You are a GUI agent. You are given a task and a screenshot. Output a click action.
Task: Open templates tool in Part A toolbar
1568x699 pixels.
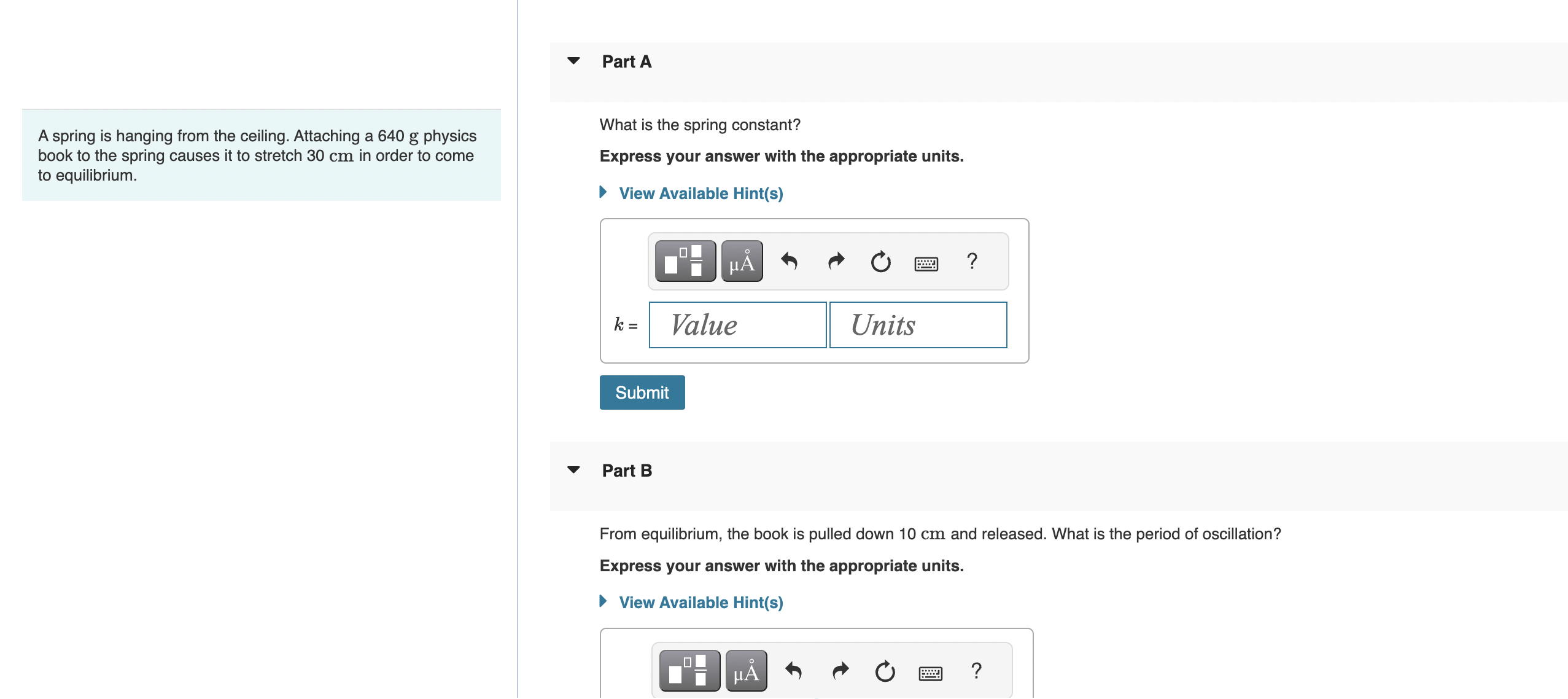[x=685, y=261]
